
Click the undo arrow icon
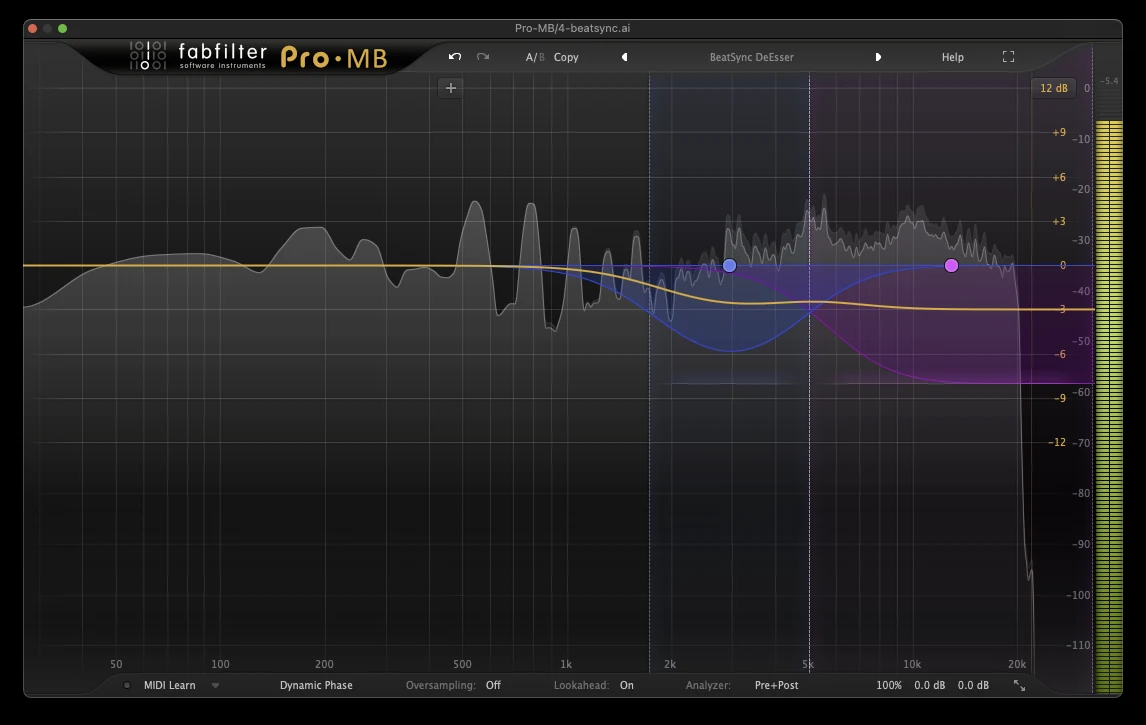coord(455,57)
